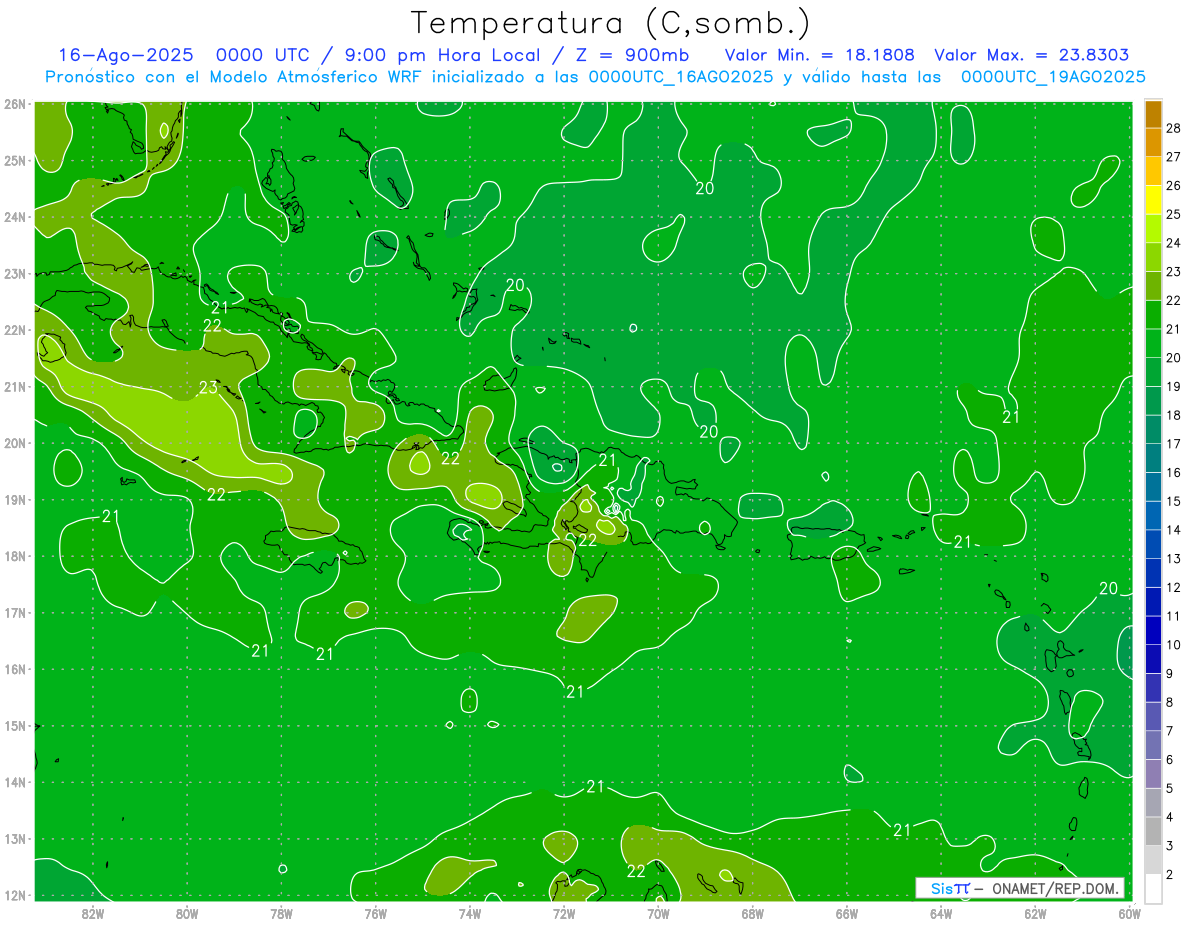Click the "Pronóstico con el Modelo Atmosférico WRF" line
Image resolution: width=1200 pixels, height=927 pixels.
pos(594,77)
